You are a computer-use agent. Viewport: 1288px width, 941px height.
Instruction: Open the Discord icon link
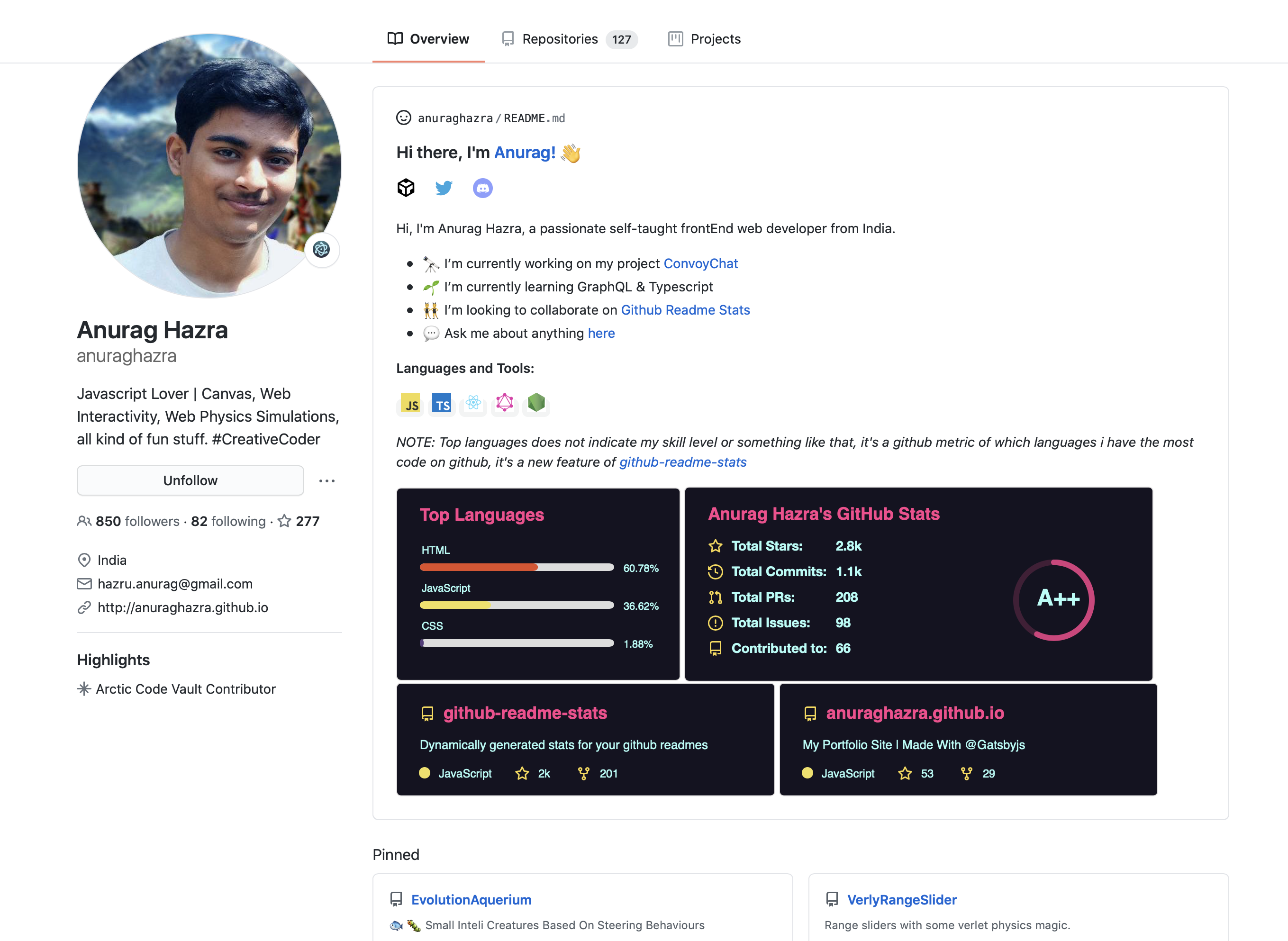(x=482, y=188)
